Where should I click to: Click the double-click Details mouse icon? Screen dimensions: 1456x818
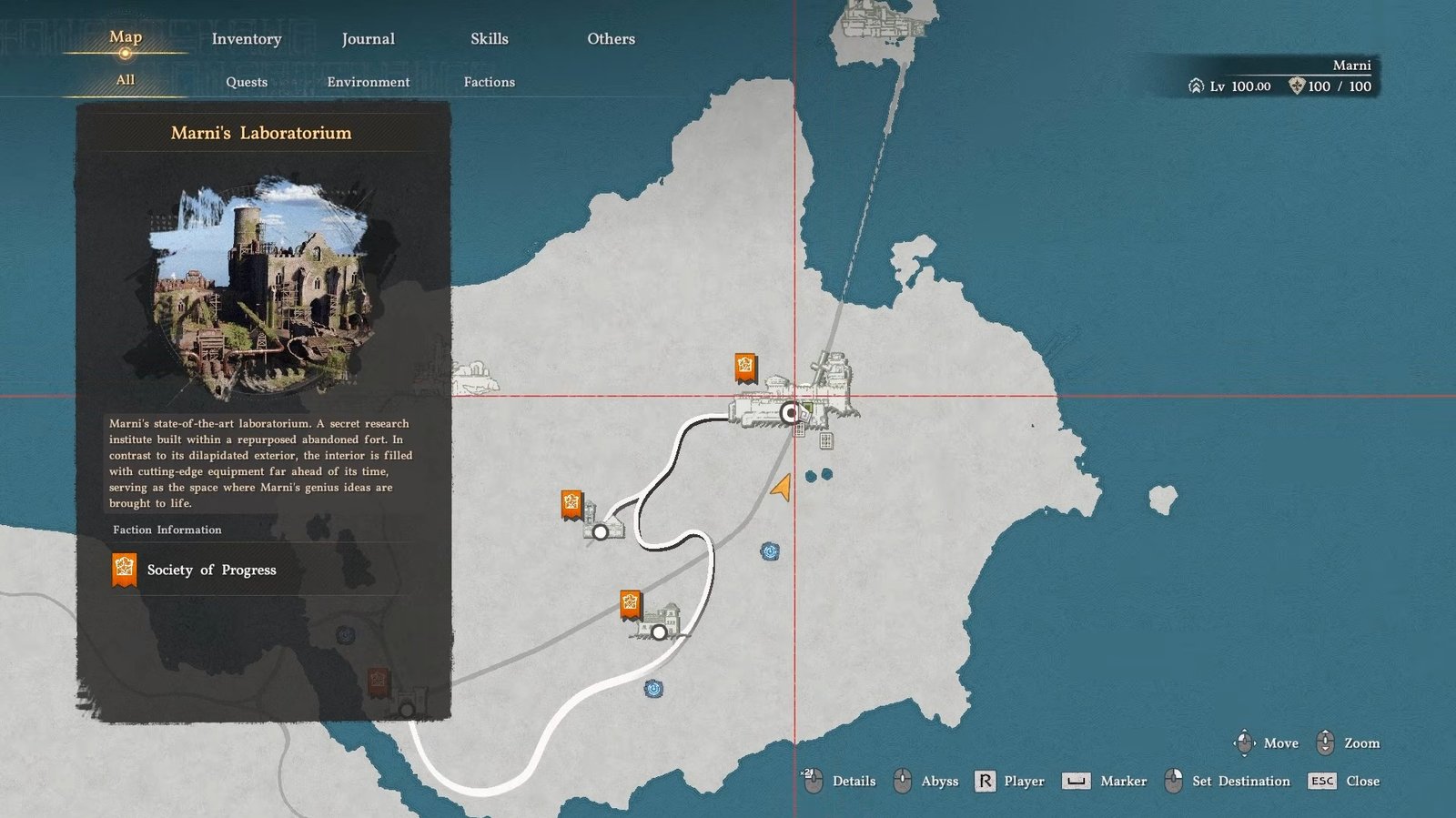point(813,781)
